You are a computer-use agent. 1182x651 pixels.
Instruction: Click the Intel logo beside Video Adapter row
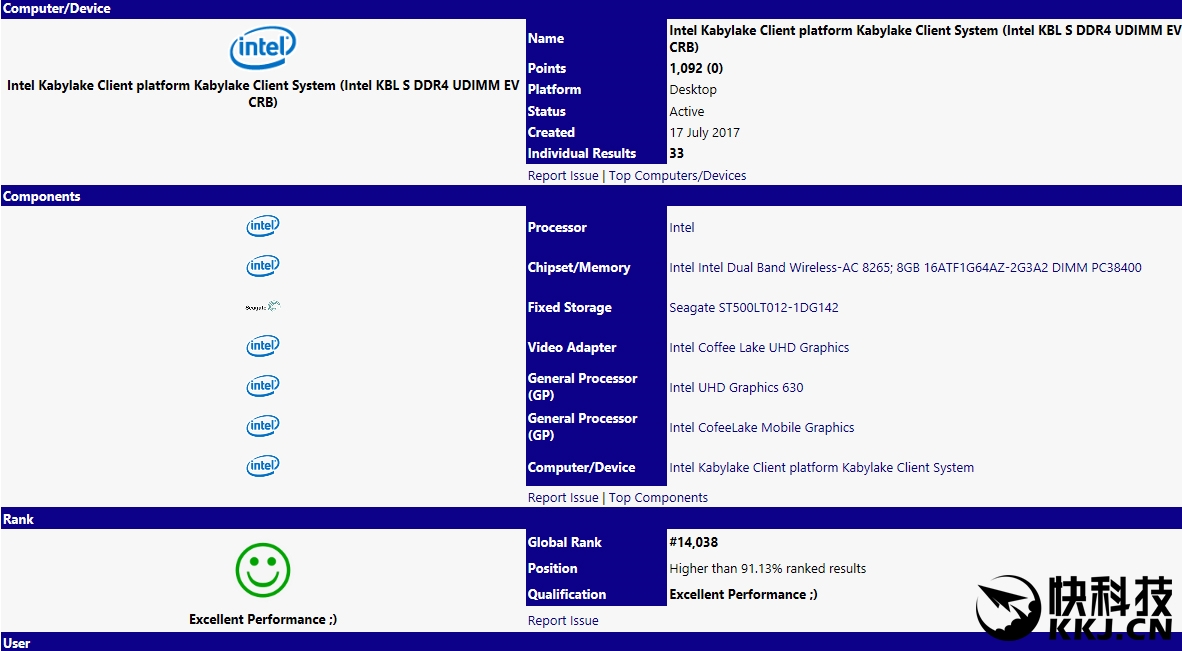tap(262, 347)
